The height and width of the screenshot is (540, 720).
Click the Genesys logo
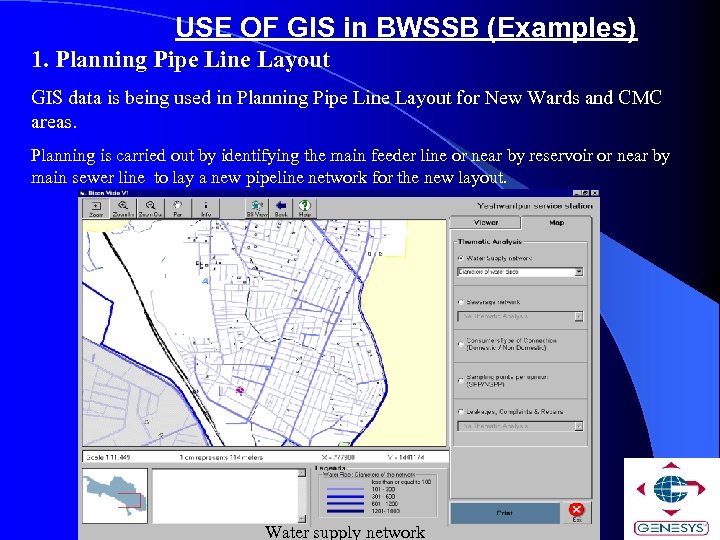pyautogui.click(x=671, y=498)
